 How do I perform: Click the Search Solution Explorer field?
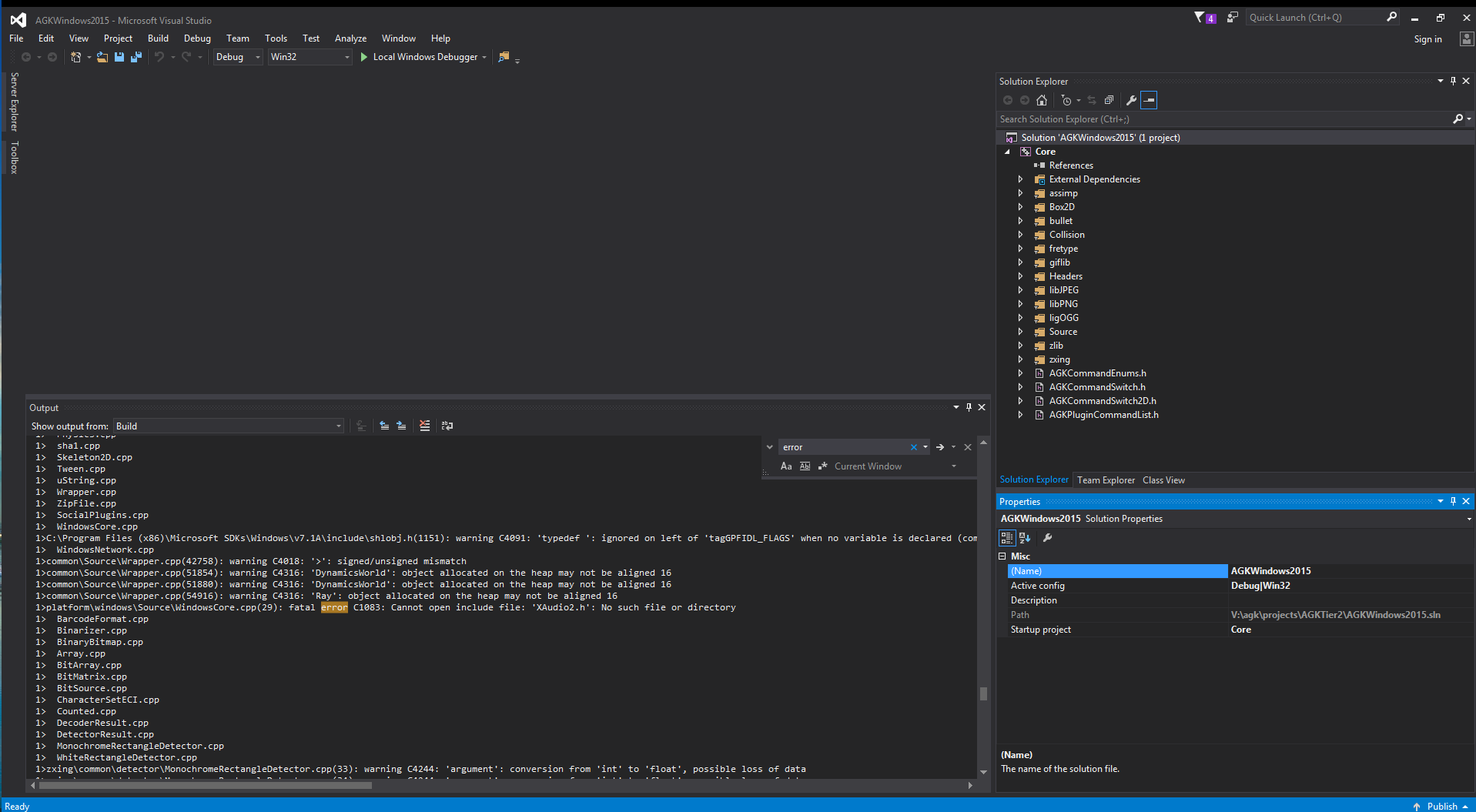(1224, 119)
